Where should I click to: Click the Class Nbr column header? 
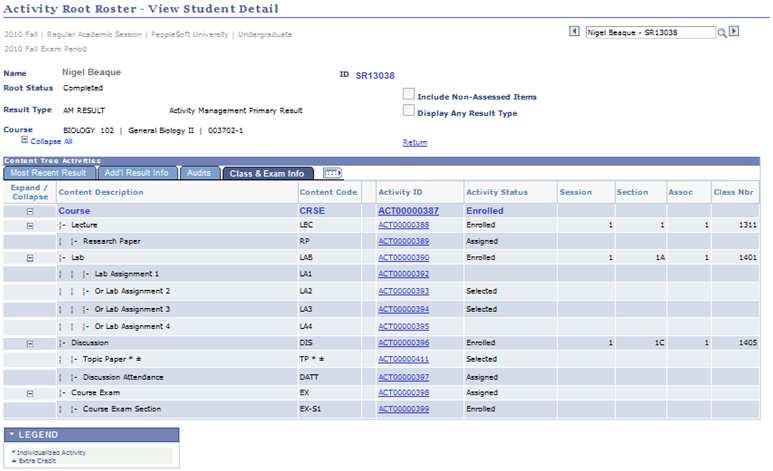tap(734, 192)
